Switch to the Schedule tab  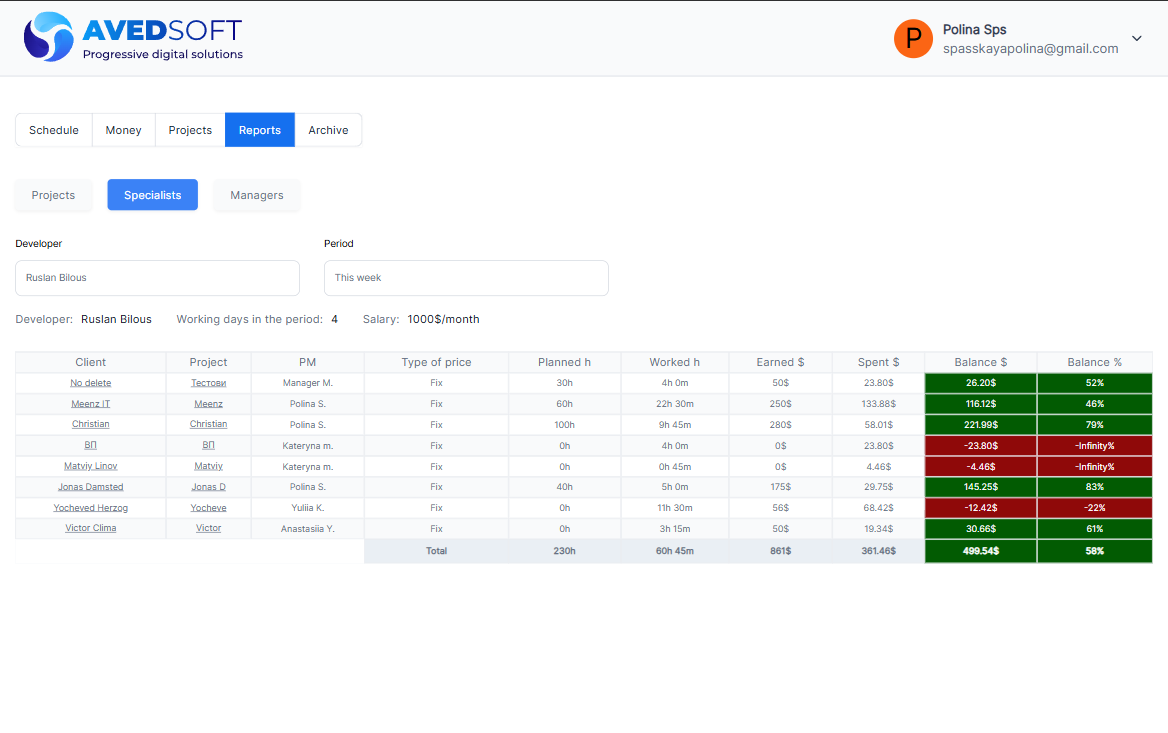point(54,130)
